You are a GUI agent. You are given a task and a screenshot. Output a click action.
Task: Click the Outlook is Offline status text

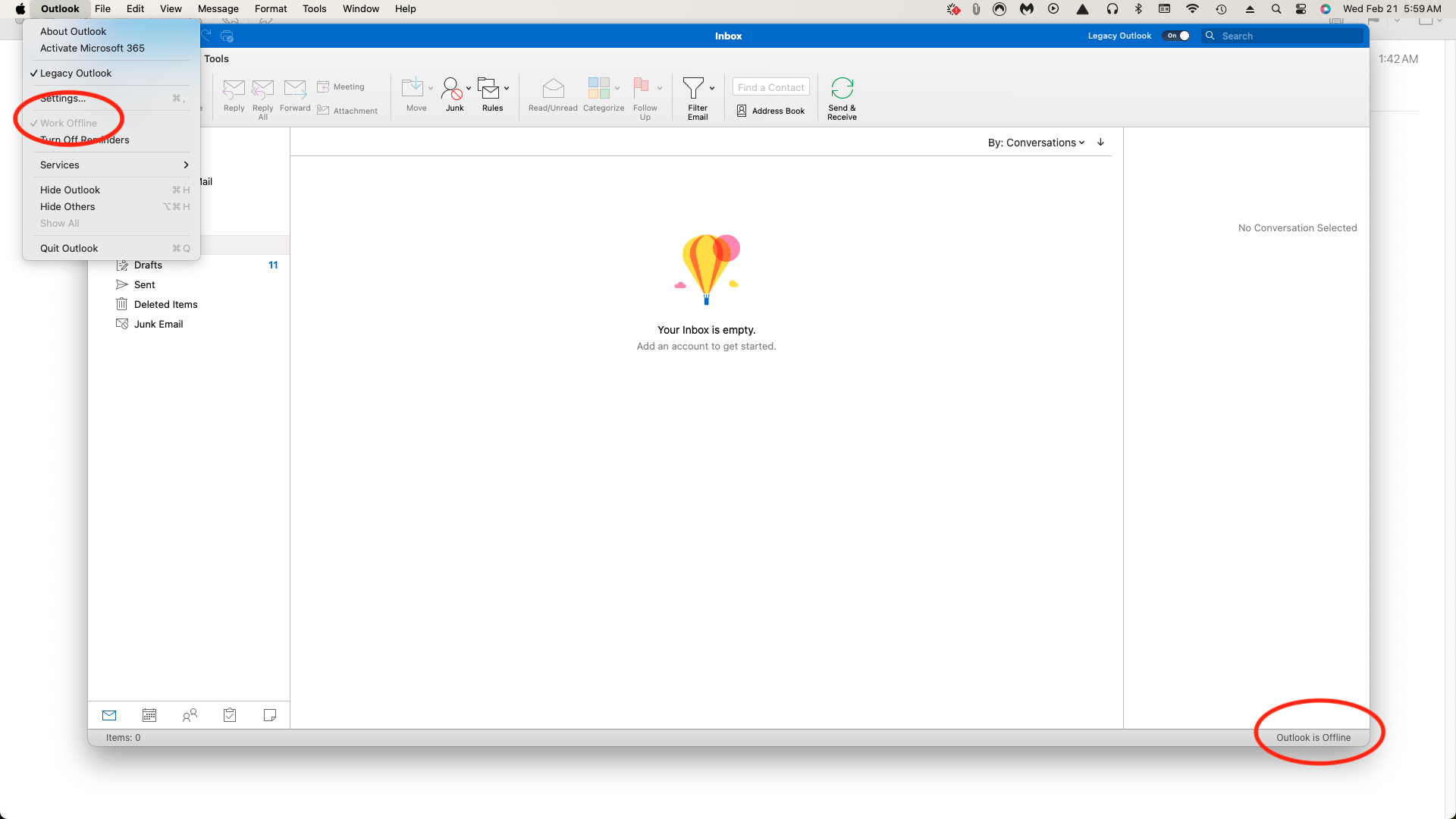tap(1313, 737)
